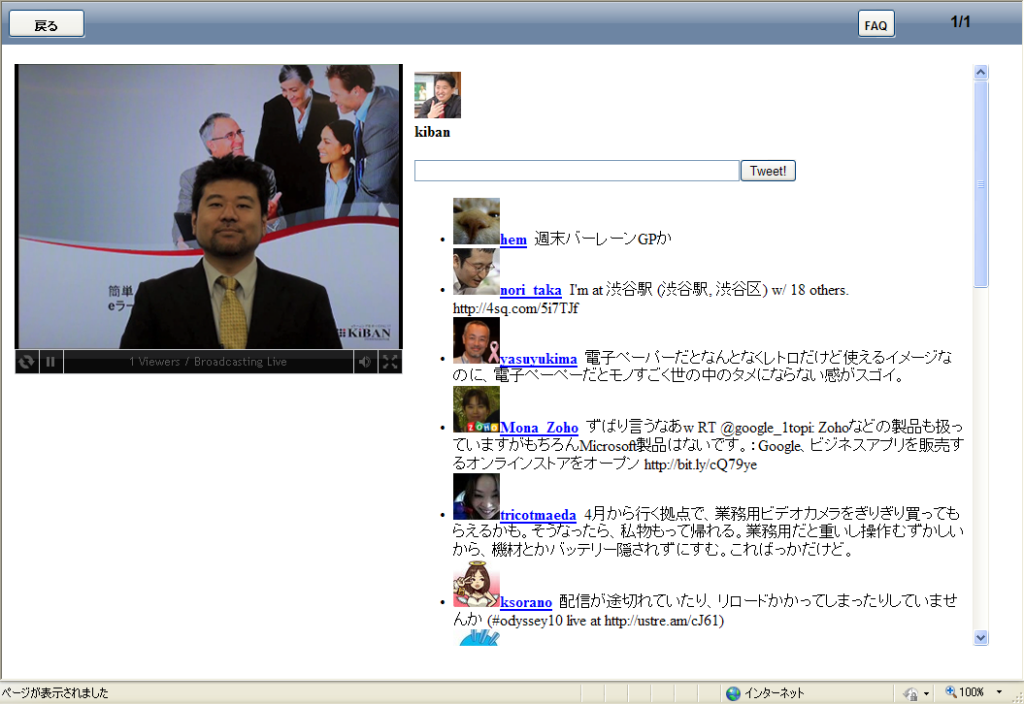Open hem's profile link
Screen dimensions: 1024x704
tap(513, 240)
